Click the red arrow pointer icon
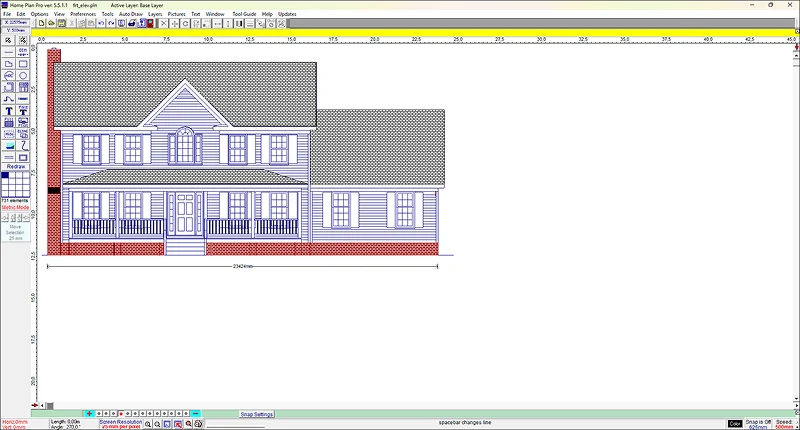This screenshot has width=800, height=430. [178, 424]
